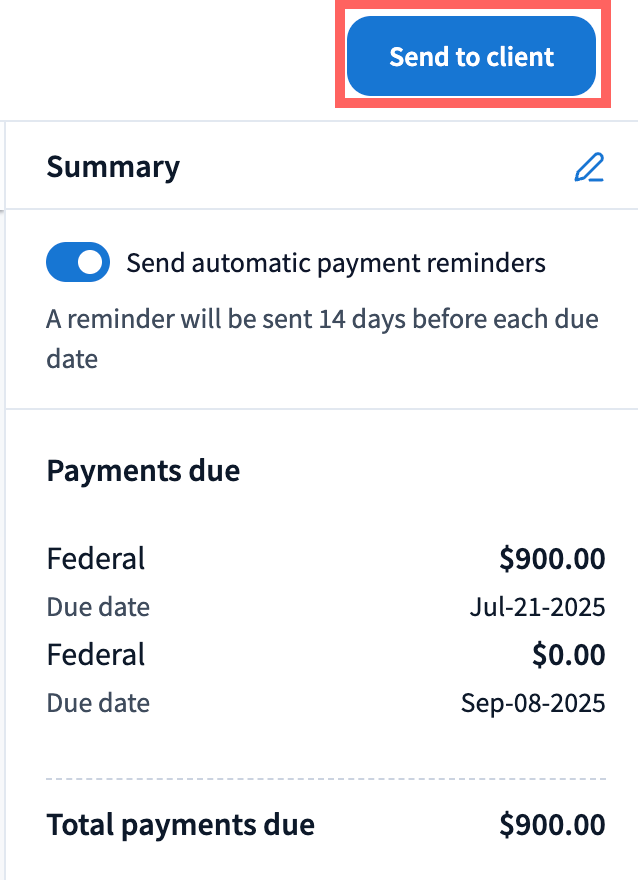Click the $0.00 Federal amount
This screenshot has height=880, width=638.
(x=568, y=655)
